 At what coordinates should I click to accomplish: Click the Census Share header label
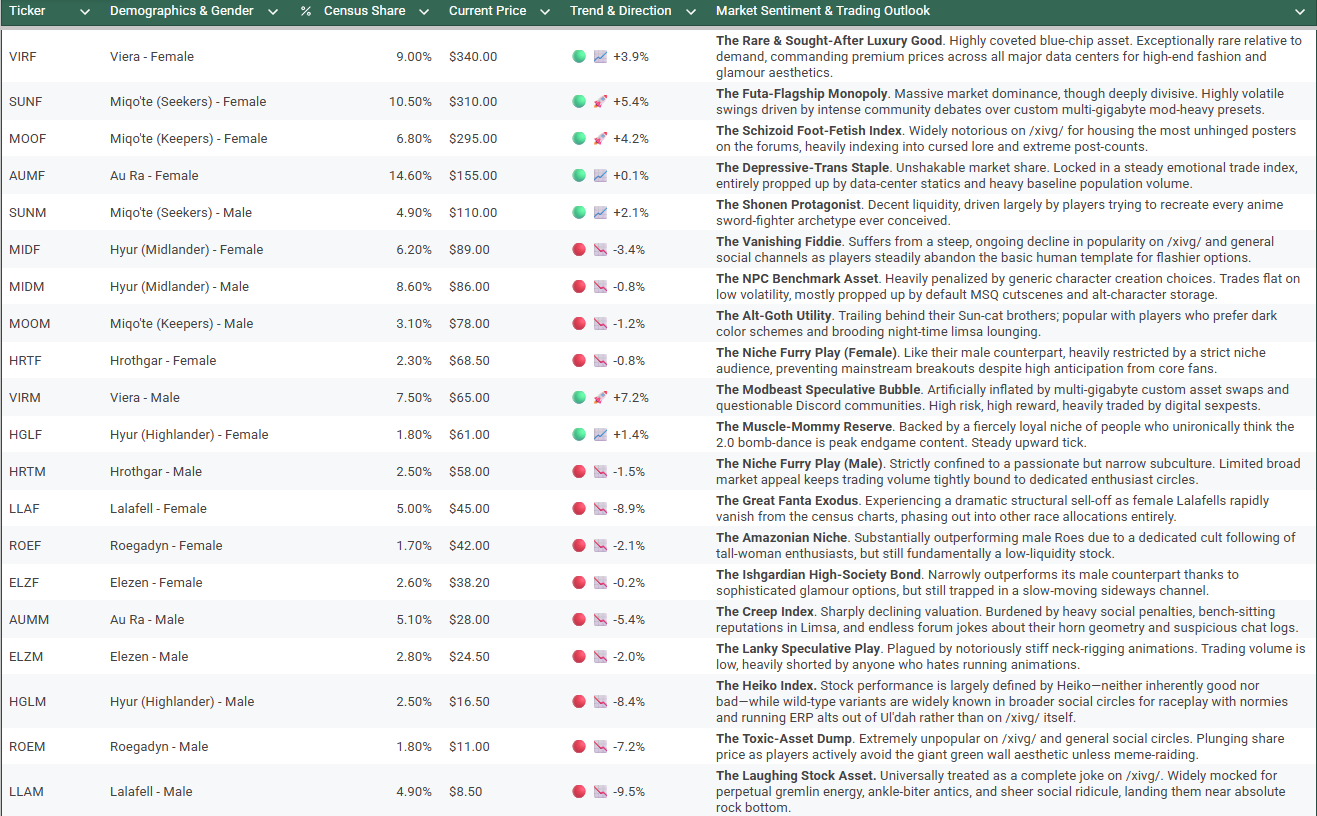[x=365, y=11]
